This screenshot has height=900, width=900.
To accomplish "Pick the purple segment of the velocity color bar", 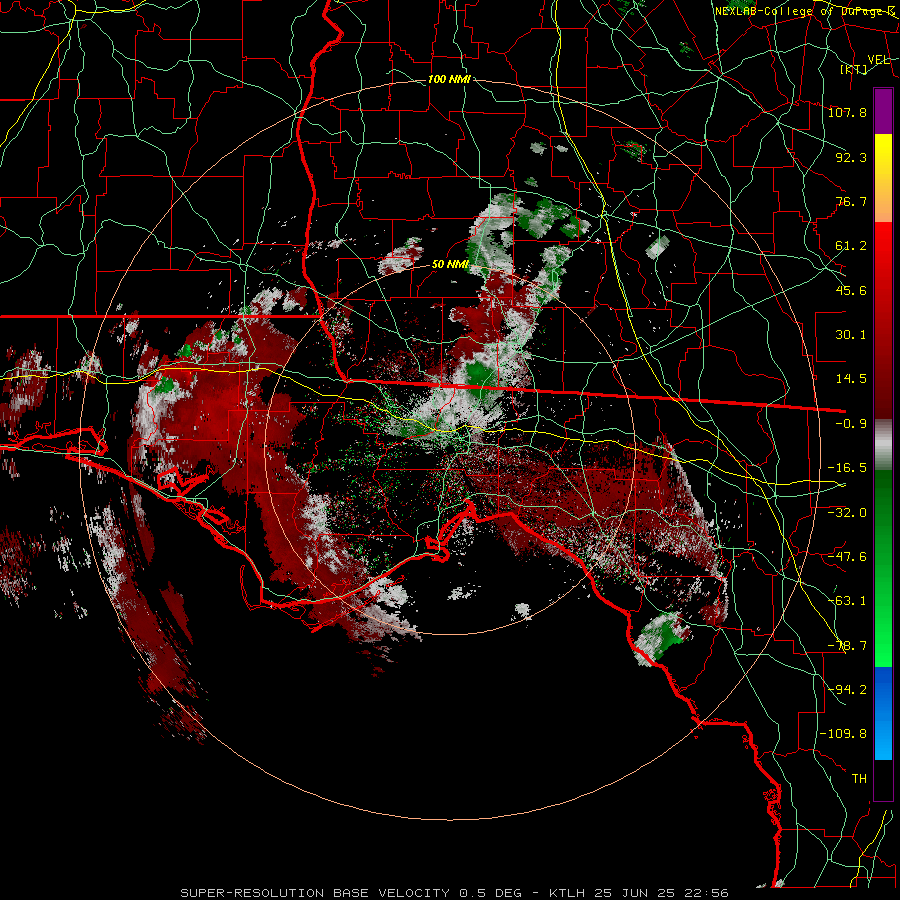I will (883, 111).
